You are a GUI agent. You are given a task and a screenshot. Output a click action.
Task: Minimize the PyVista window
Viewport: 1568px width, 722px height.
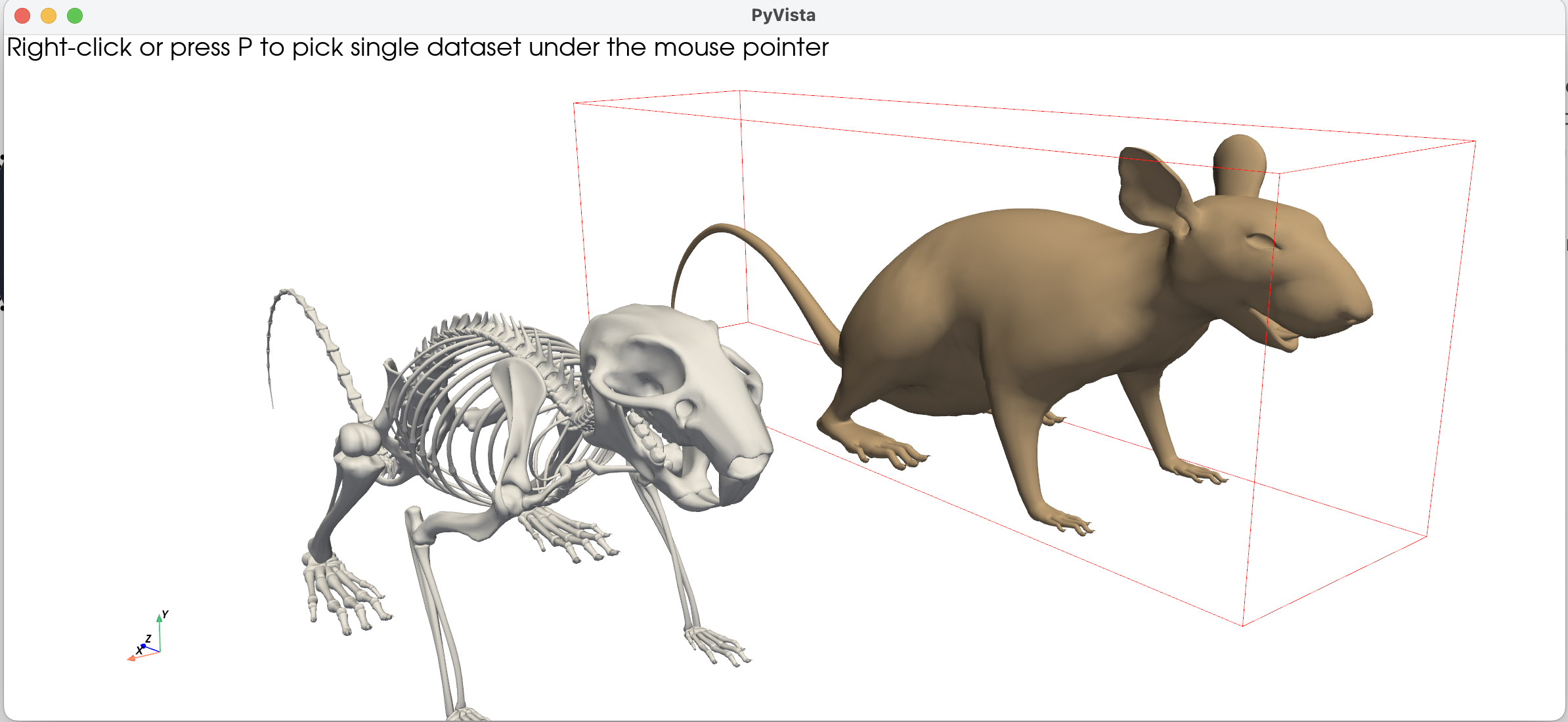click(x=49, y=15)
